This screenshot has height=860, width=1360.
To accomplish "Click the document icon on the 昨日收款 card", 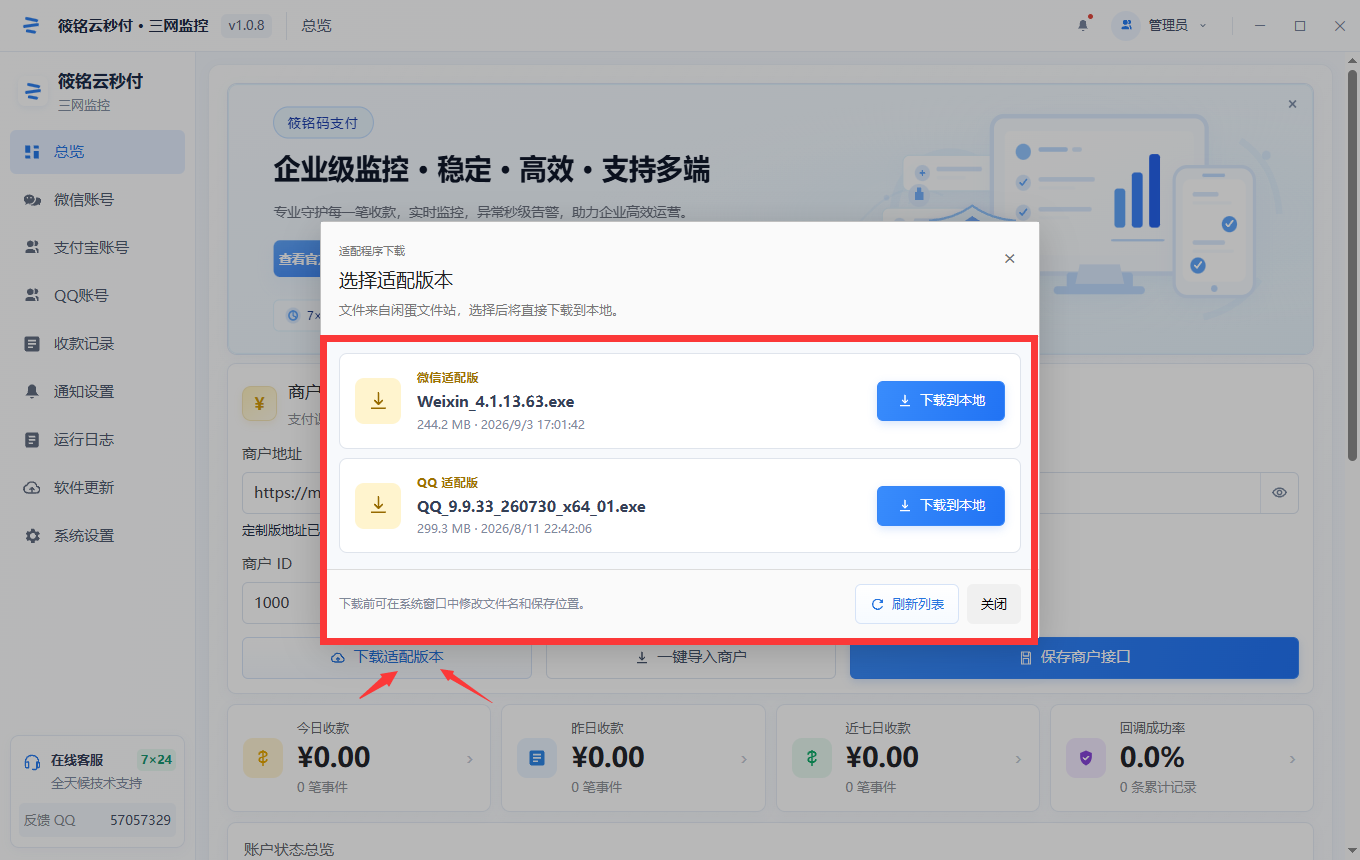I will (537, 758).
